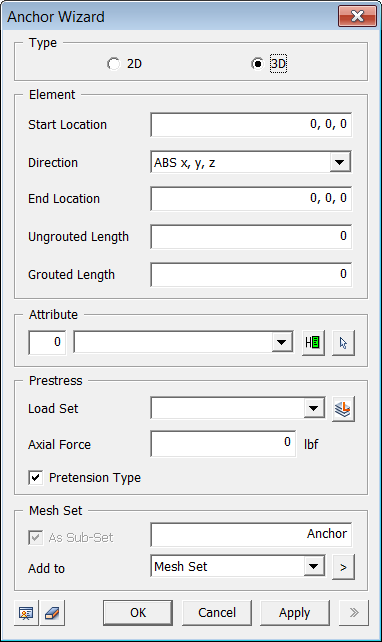Click the eraser reset icon
Viewport: 382px width, 642px height.
click(x=52, y=613)
